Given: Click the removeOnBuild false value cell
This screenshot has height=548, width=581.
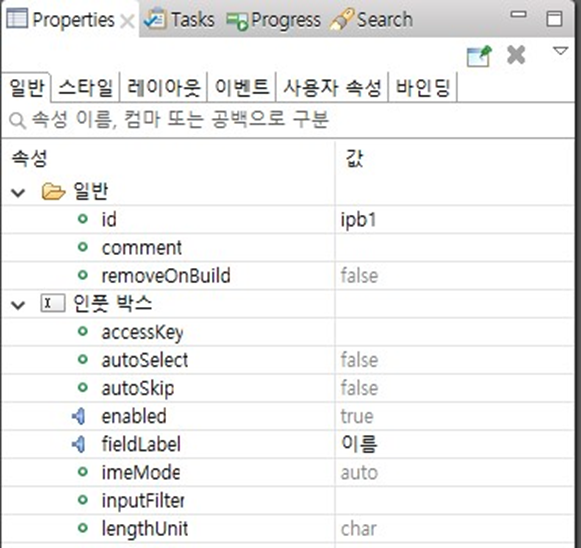Looking at the screenshot, I should (455, 276).
